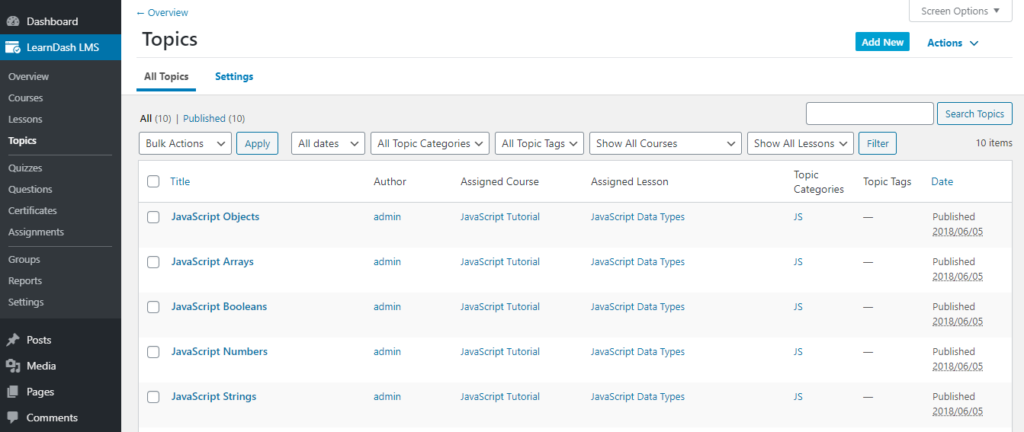The width and height of the screenshot is (1024, 432).
Task: Click the Dashboard gauge icon in sidebar
Action: click(x=12, y=20)
